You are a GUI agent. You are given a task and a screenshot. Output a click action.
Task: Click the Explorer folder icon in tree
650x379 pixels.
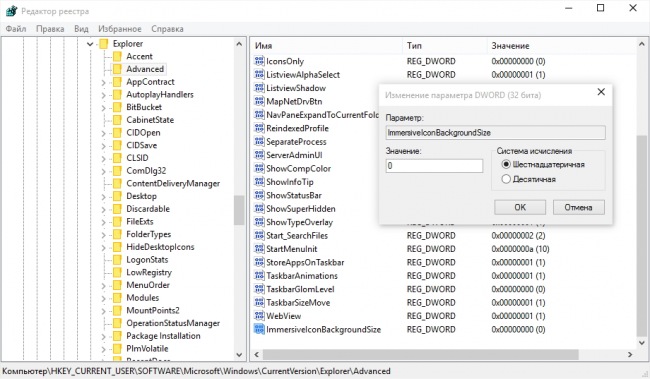(x=104, y=44)
